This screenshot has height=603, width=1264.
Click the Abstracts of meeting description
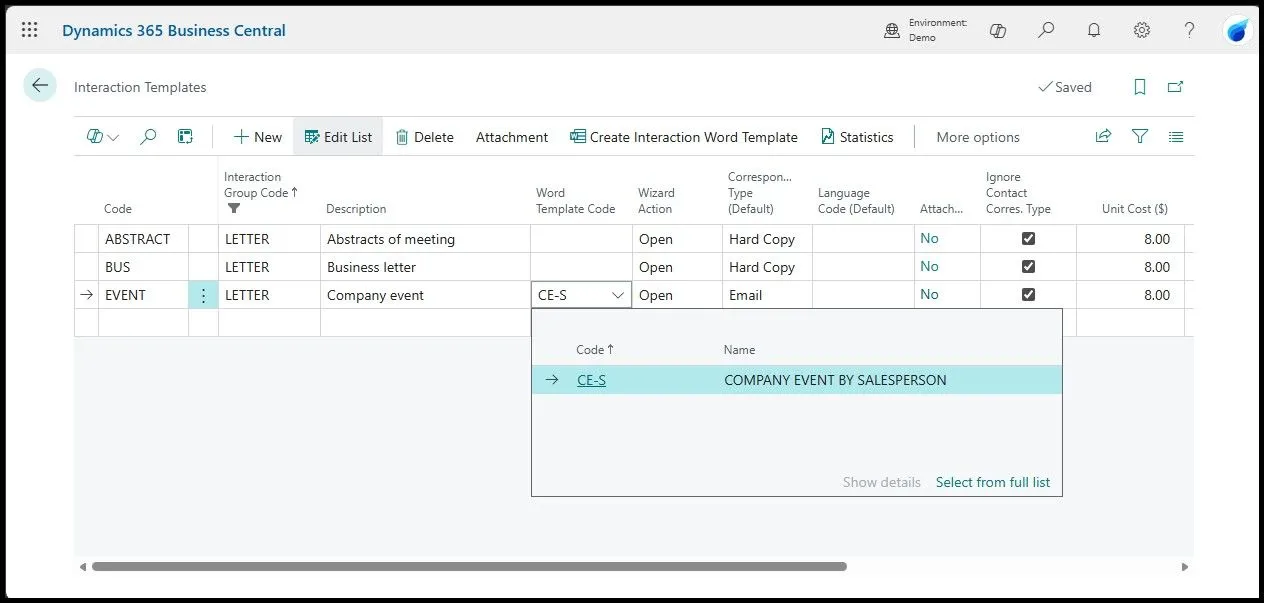(425, 239)
